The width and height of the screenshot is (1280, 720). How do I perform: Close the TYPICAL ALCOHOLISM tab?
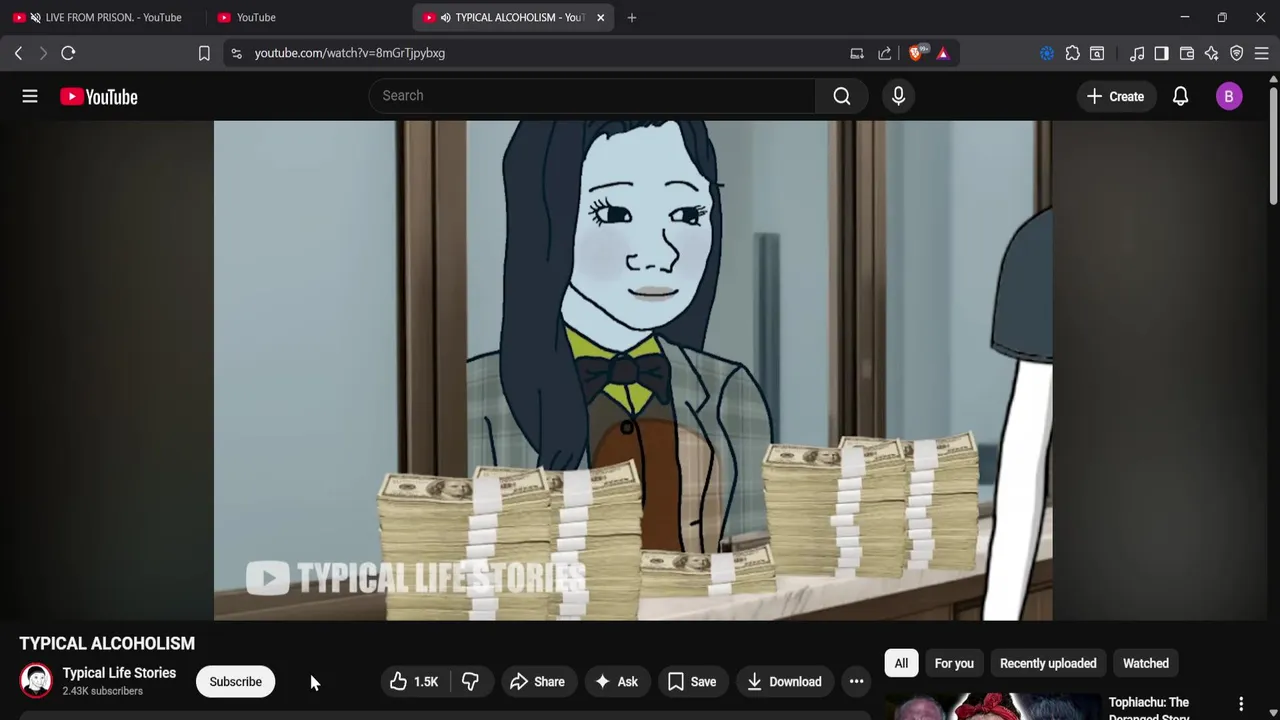pos(601,17)
